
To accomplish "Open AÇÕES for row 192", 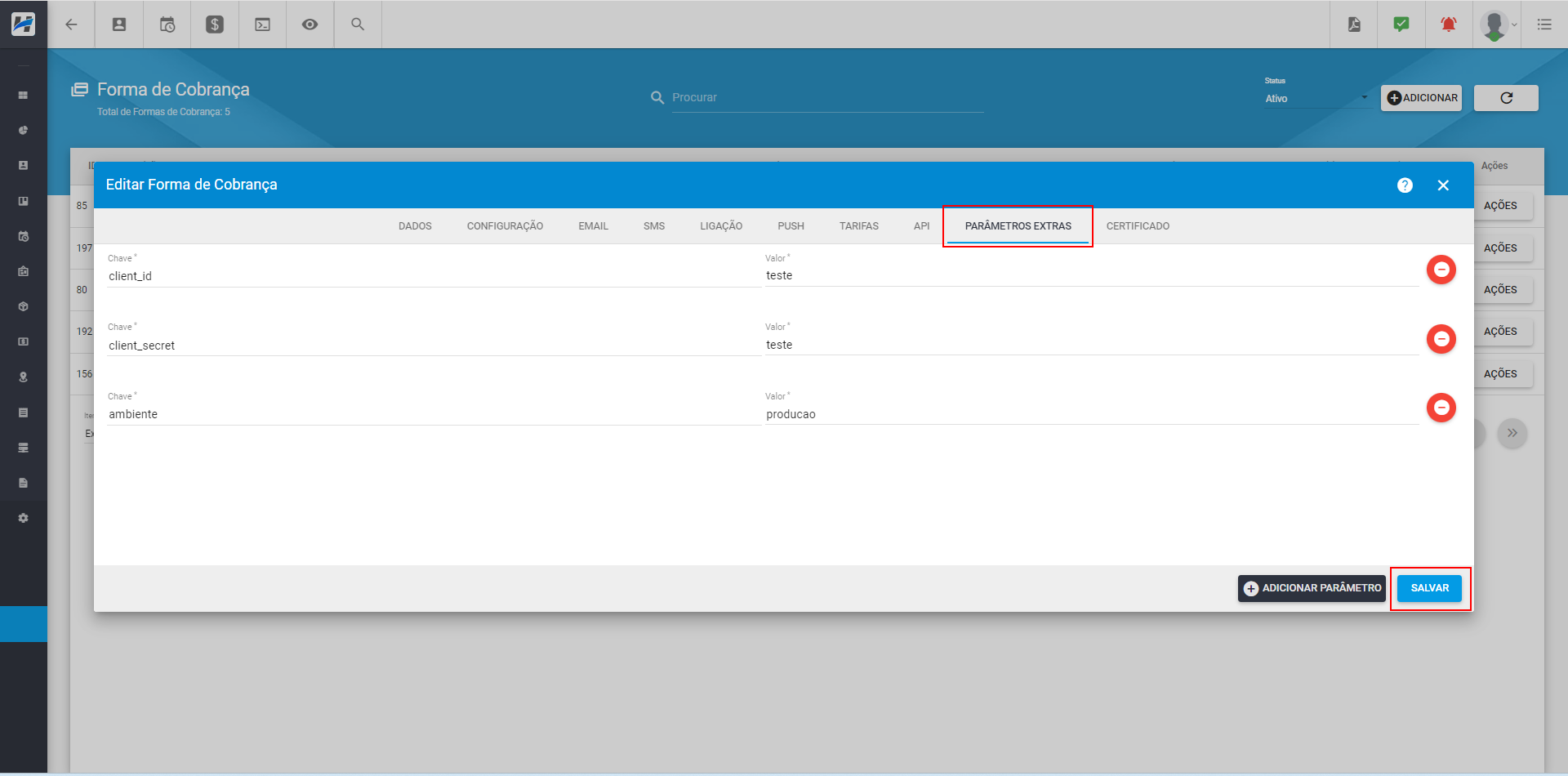I will 1503,332.
